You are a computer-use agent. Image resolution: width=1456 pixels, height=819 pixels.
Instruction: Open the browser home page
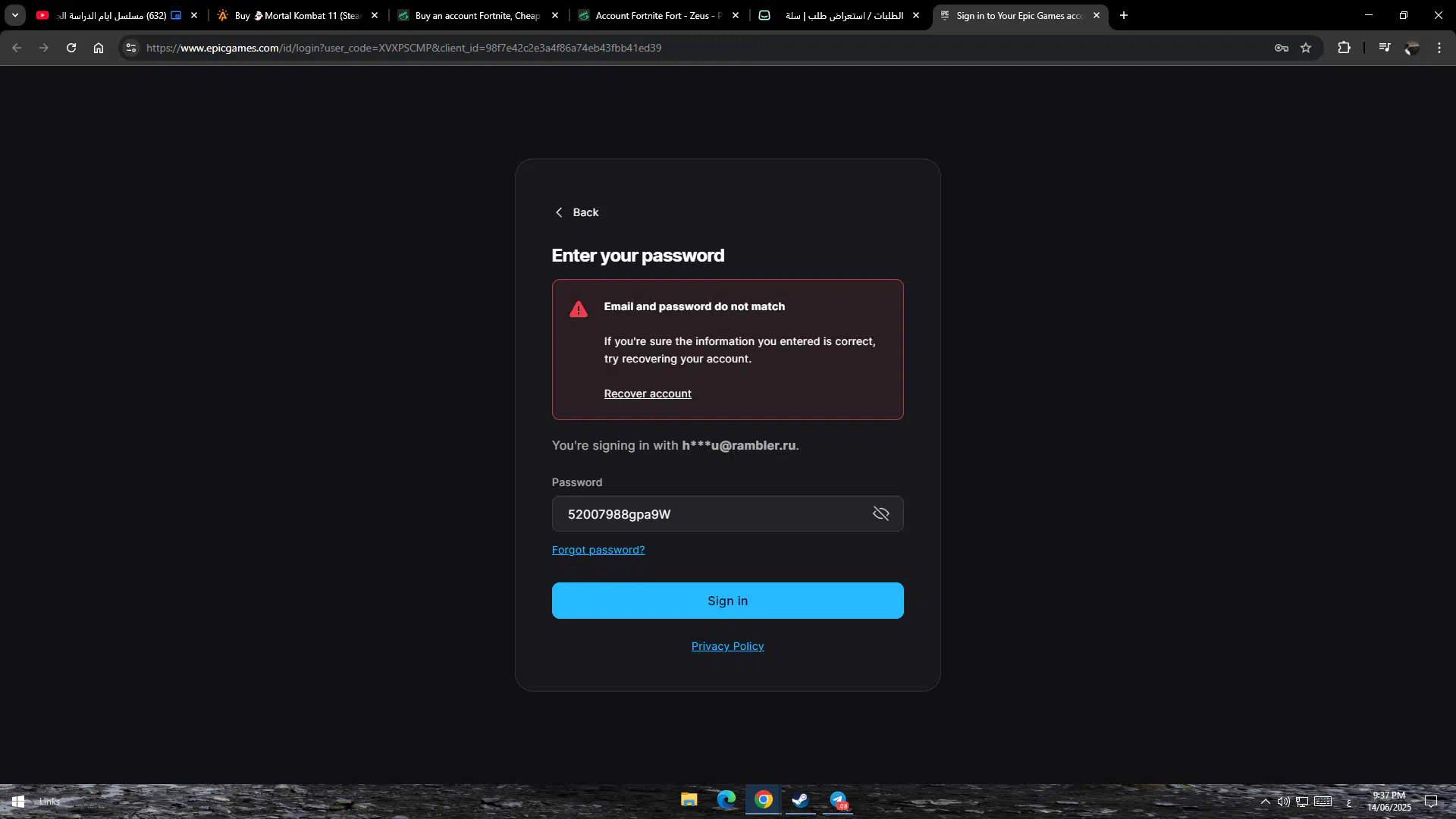tap(99, 48)
